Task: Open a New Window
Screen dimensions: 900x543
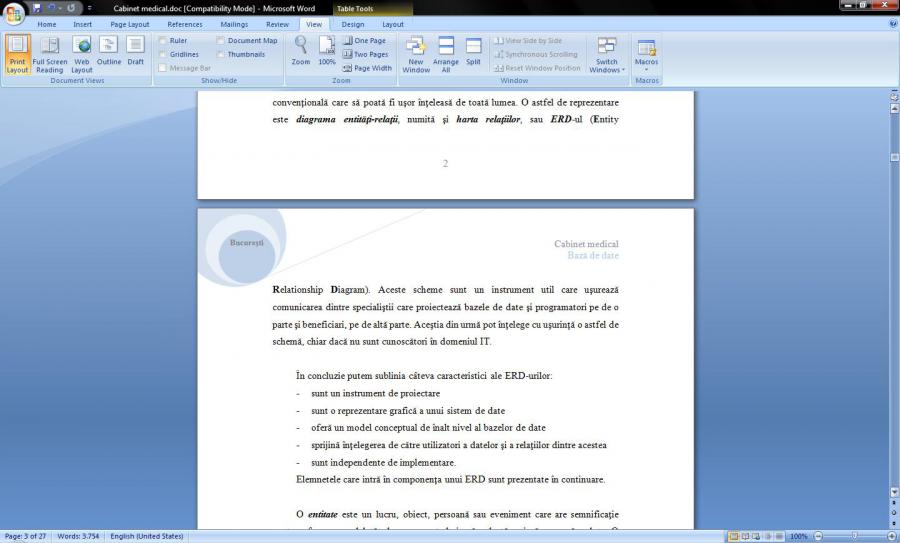Action: (x=416, y=54)
